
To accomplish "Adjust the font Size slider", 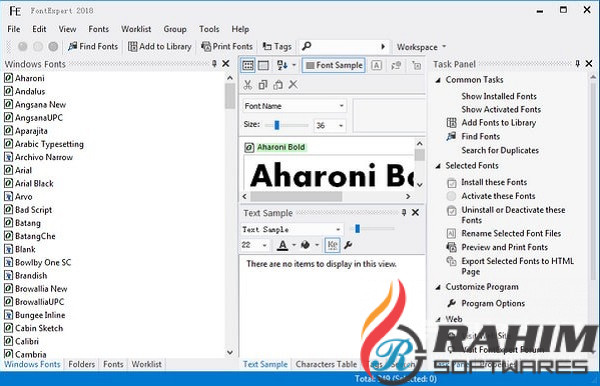I will pos(277,125).
